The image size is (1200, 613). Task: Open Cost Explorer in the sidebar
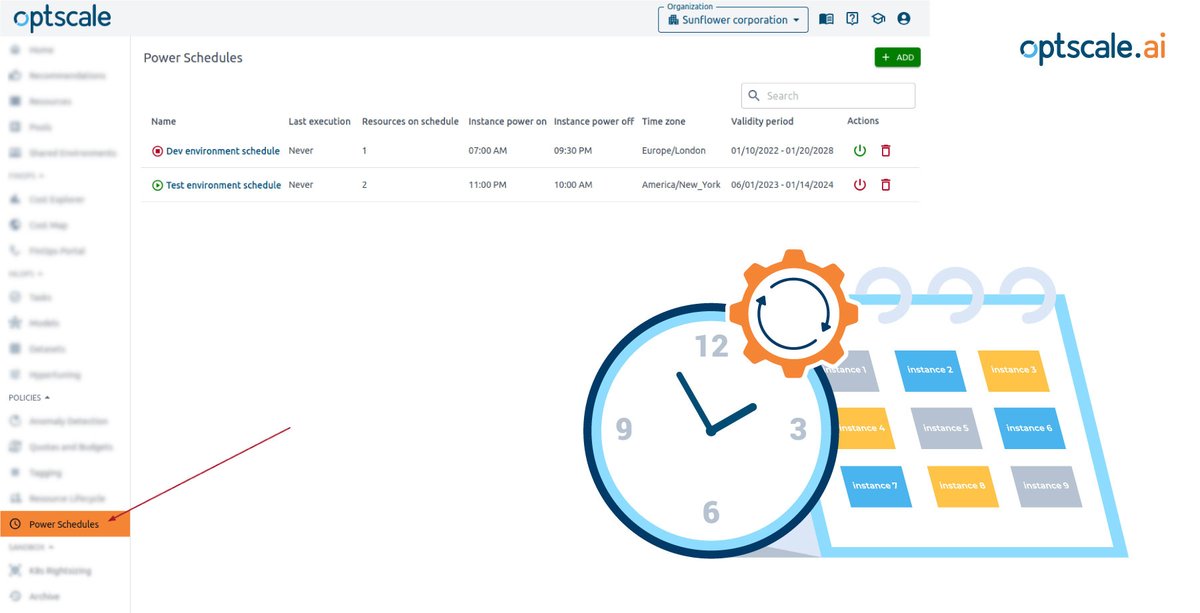point(65,199)
